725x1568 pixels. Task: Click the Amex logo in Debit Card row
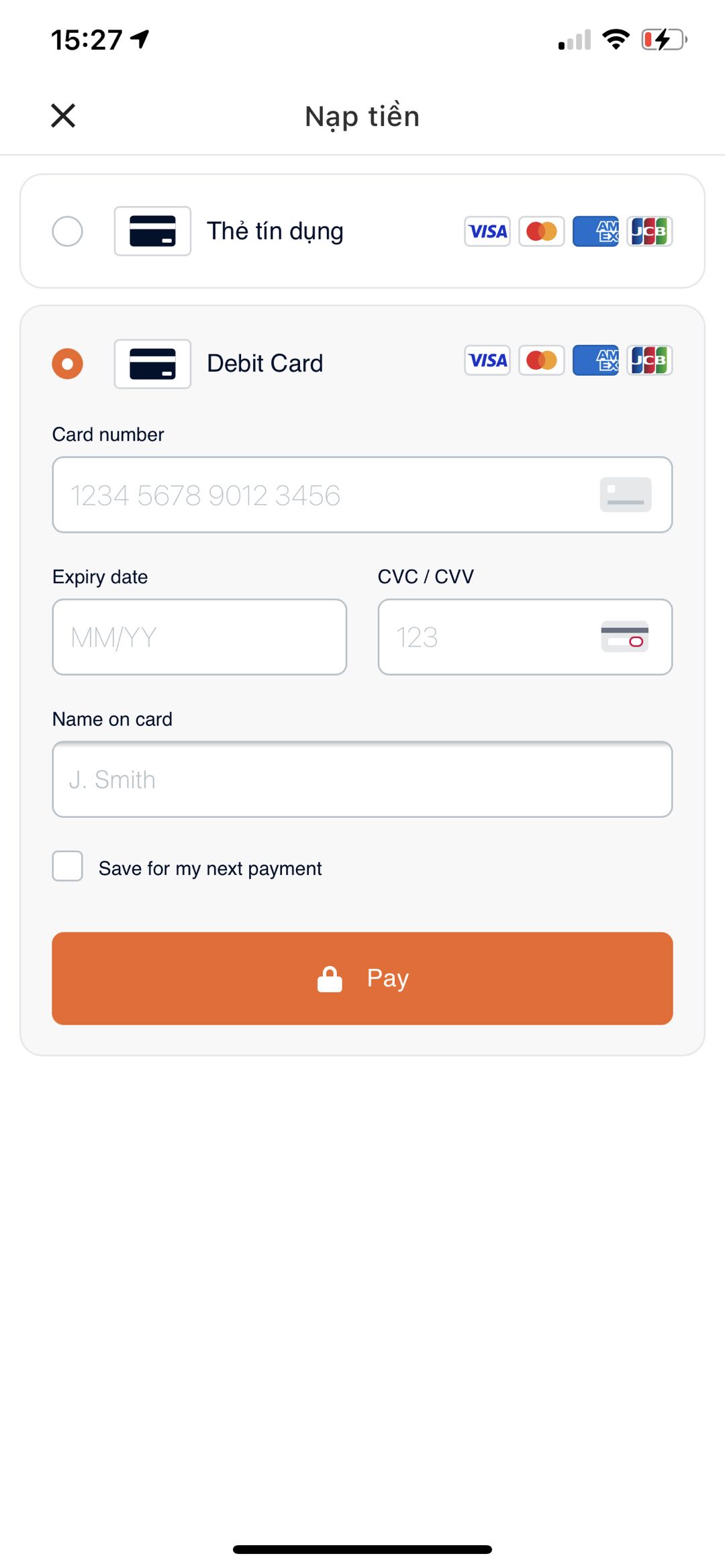pos(595,360)
